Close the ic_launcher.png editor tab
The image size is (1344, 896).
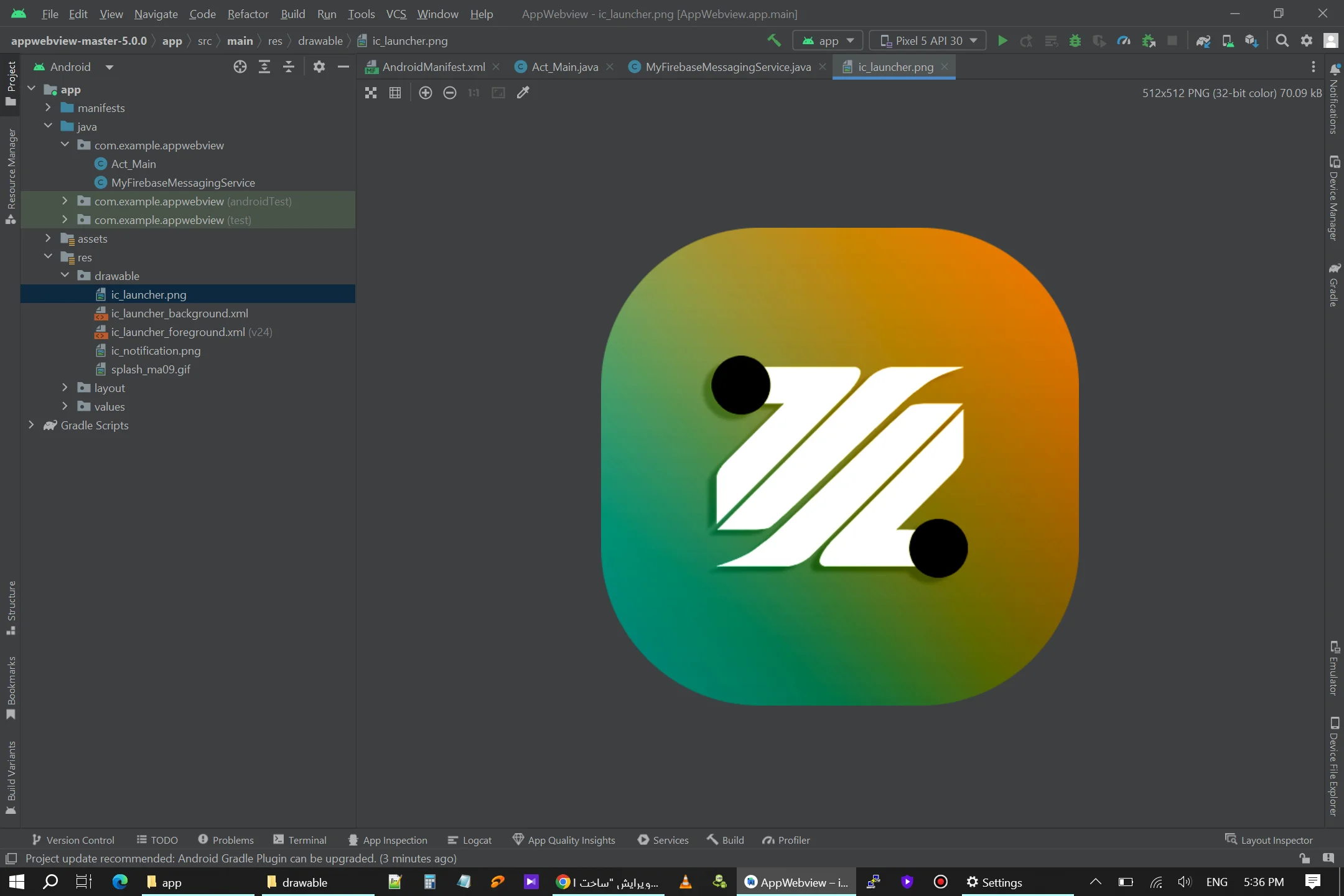pyautogui.click(x=945, y=67)
